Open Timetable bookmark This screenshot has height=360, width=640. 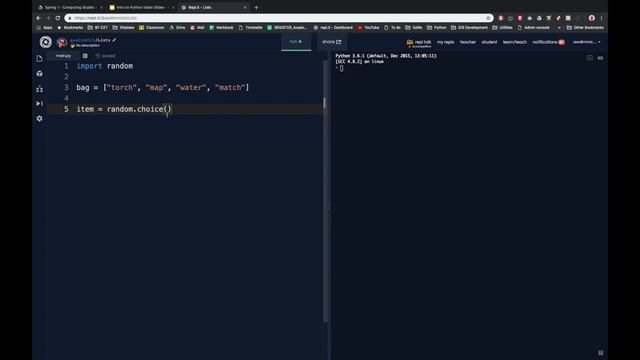pyautogui.click(x=251, y=28)
